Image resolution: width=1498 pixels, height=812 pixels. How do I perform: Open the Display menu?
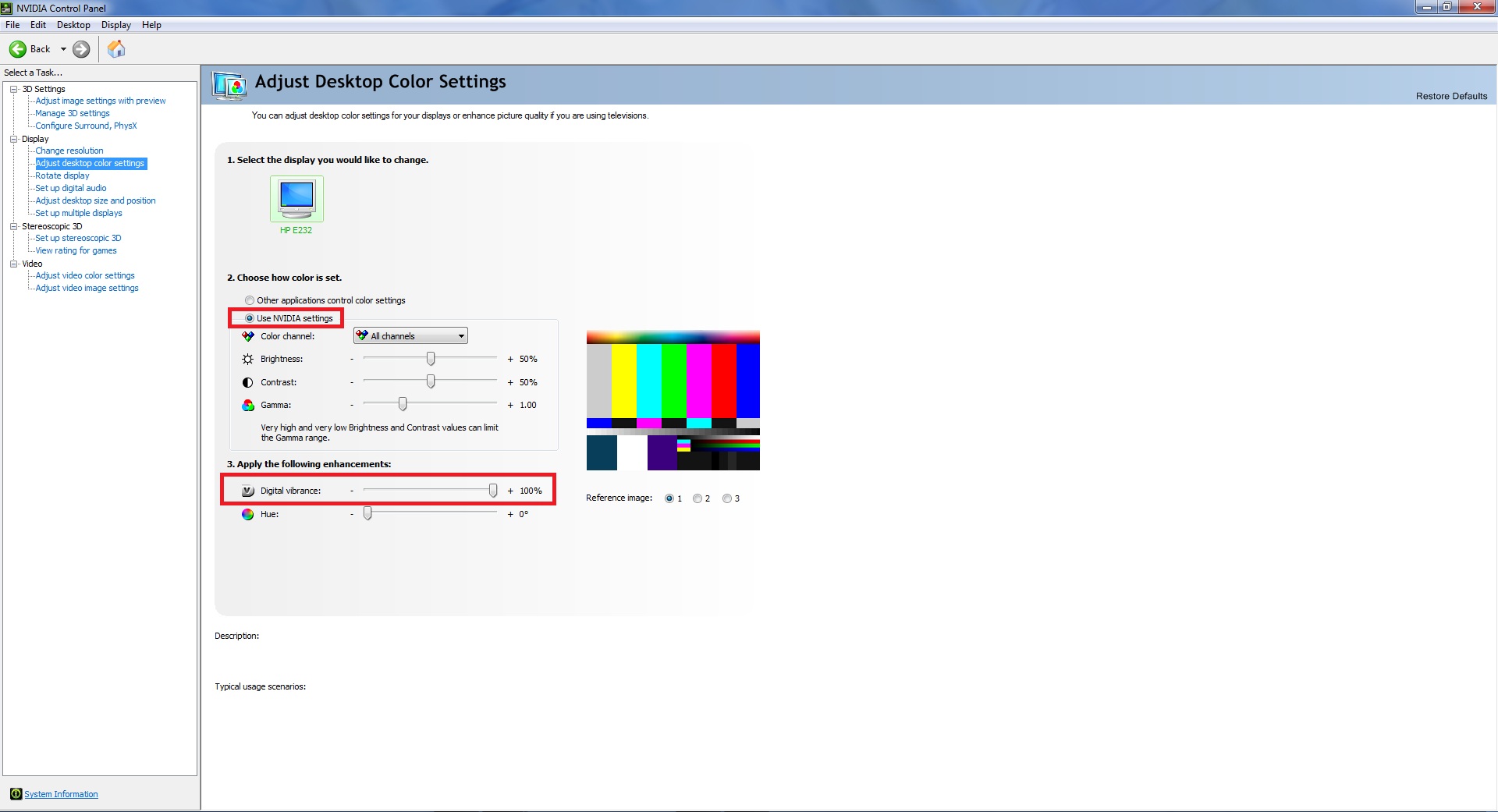click(116, 25)
